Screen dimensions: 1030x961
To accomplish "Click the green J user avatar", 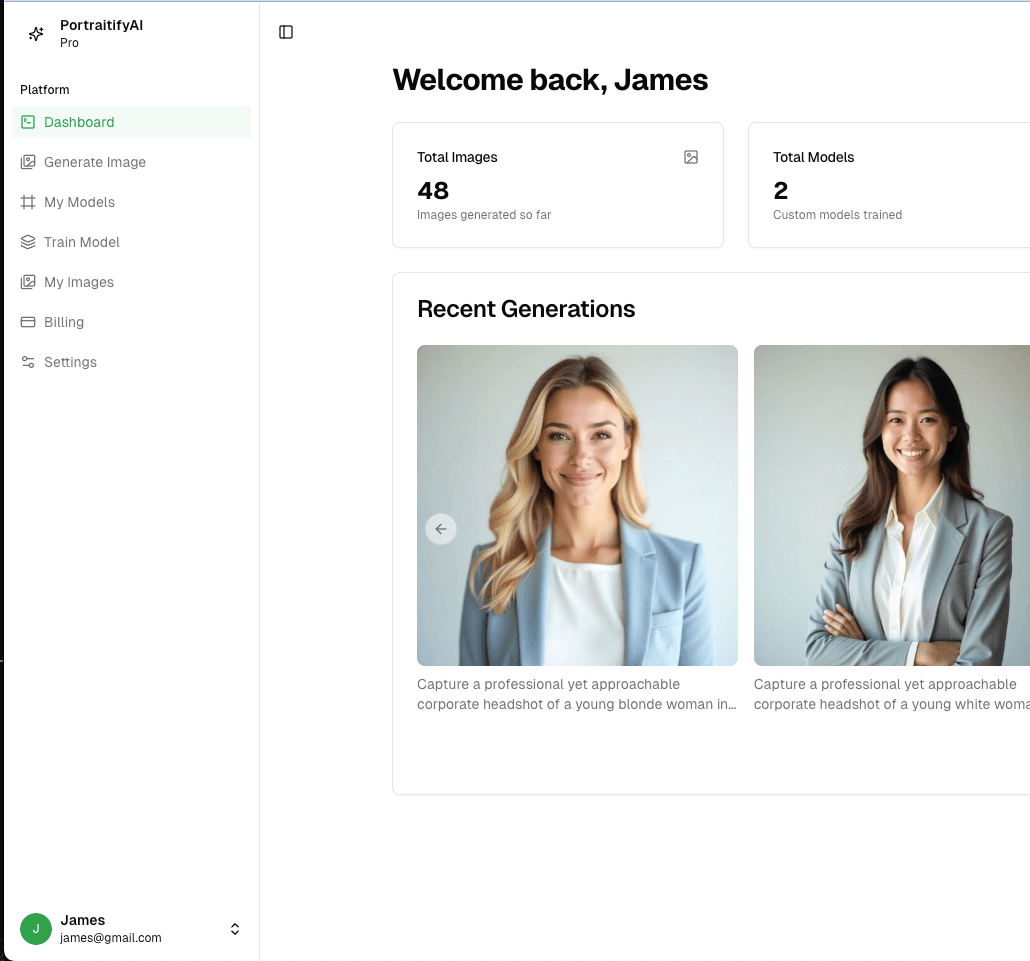I will [x=36, y=929].
